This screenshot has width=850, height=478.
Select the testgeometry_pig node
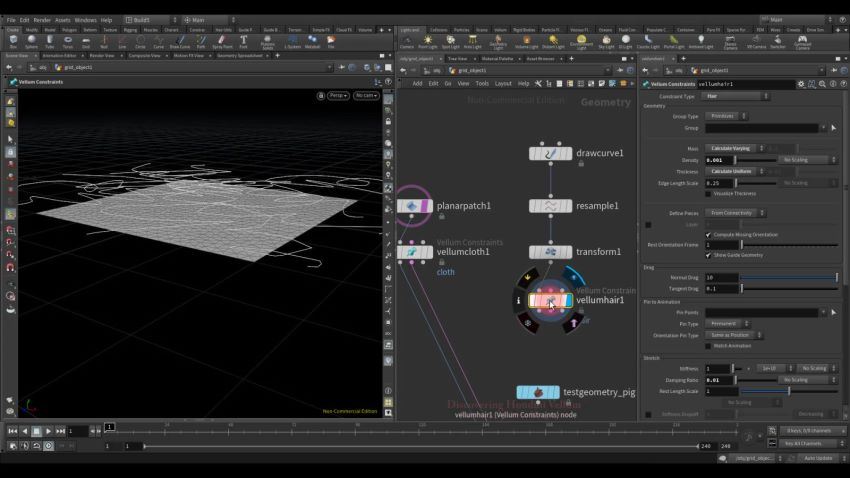pos(538,392)
